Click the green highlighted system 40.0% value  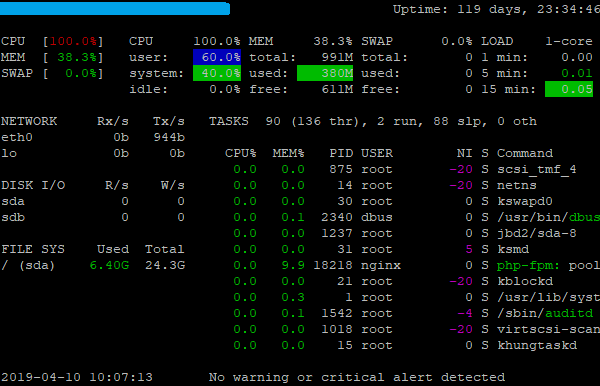pos(217,73)
